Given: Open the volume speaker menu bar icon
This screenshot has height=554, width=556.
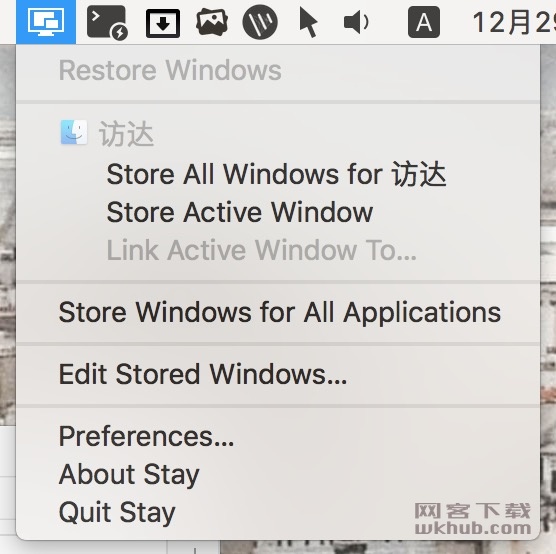Looking at the screenshot, I should [356, 23].
